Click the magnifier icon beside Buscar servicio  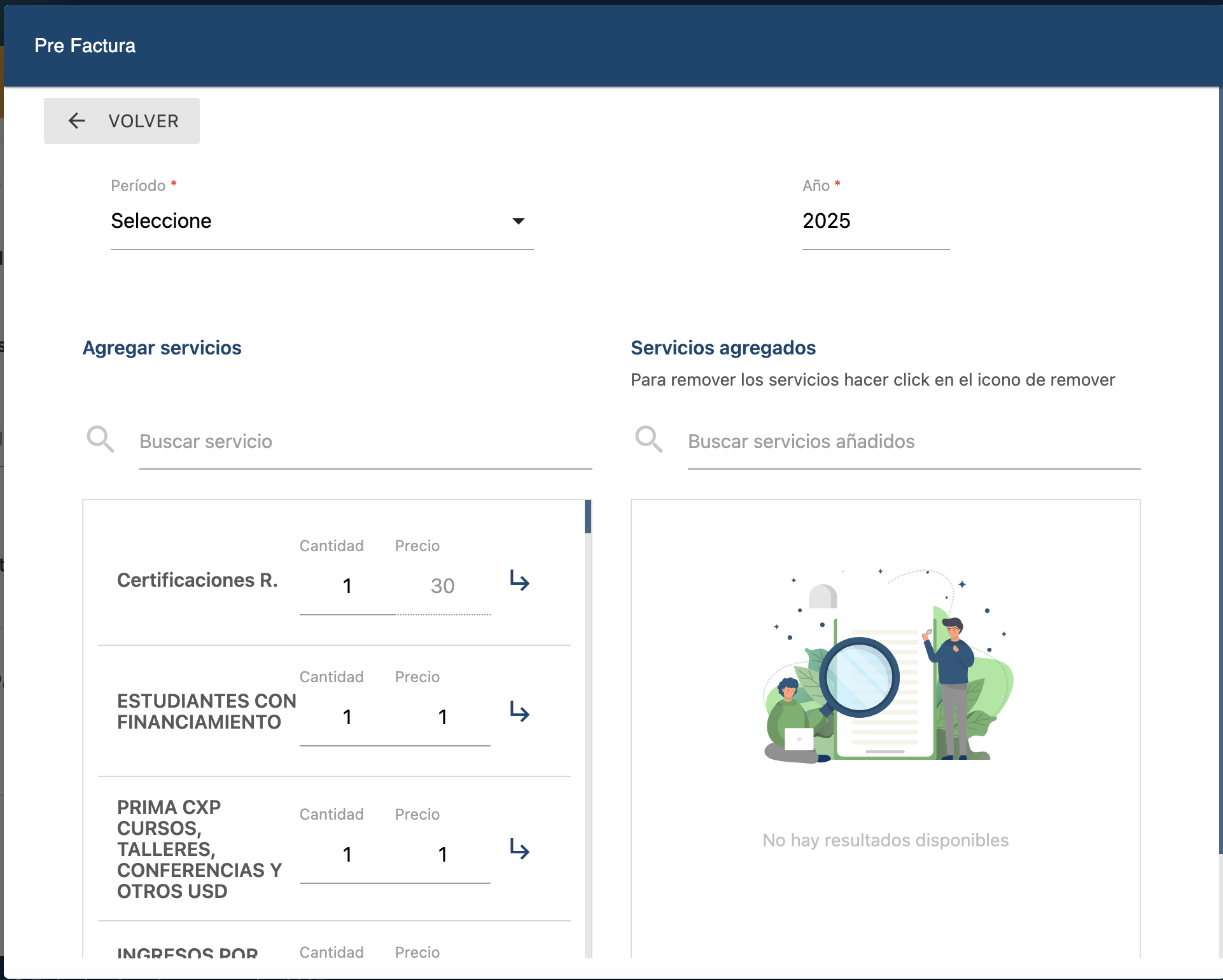tap(101, 440)
